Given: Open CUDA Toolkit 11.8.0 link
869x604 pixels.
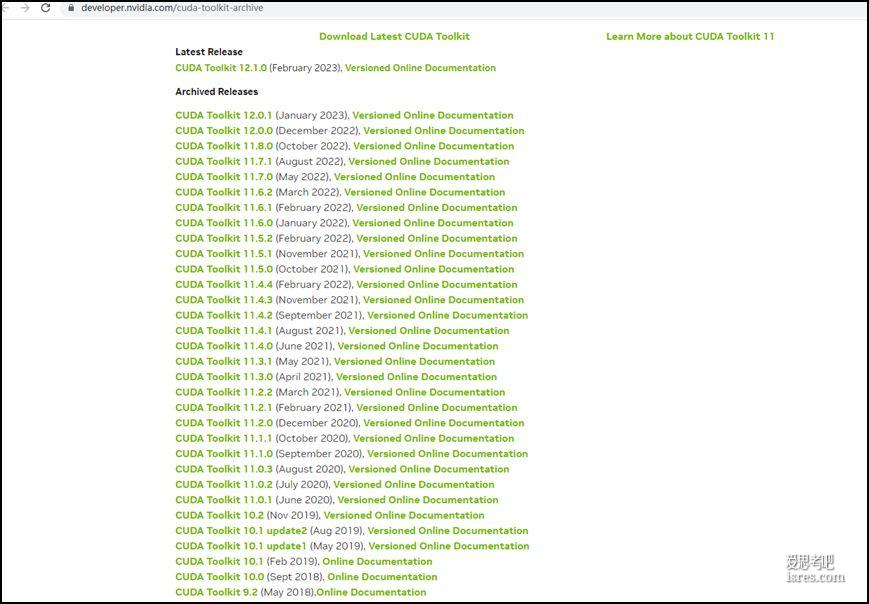Looking at the screenshot, I should pyautogui.click(x=224, y=146).
